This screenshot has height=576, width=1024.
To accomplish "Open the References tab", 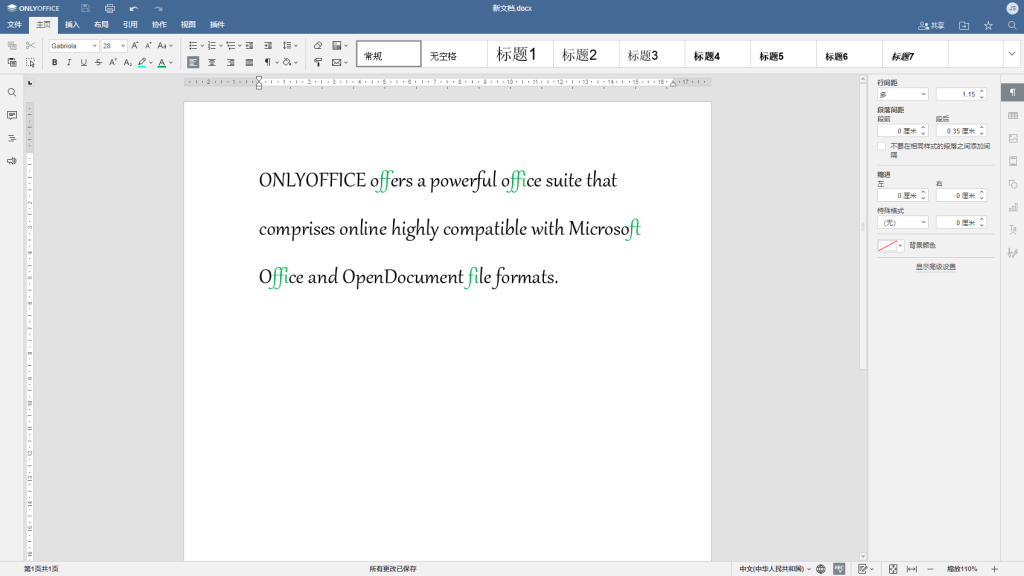I will [130, 25].
